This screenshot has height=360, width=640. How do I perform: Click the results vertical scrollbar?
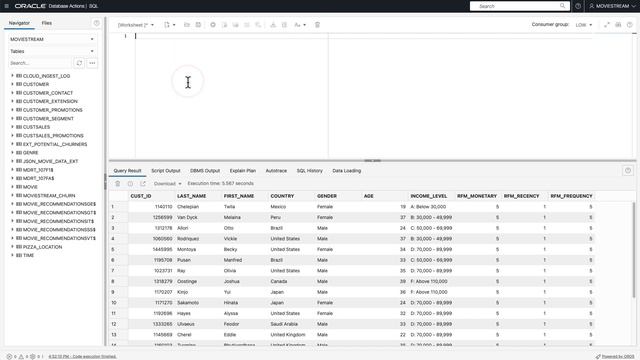coord(634,250)
